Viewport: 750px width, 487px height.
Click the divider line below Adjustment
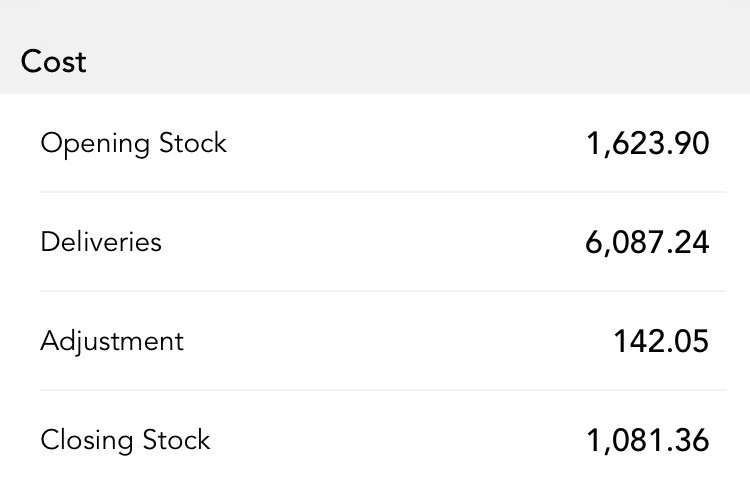coord(382,390)
